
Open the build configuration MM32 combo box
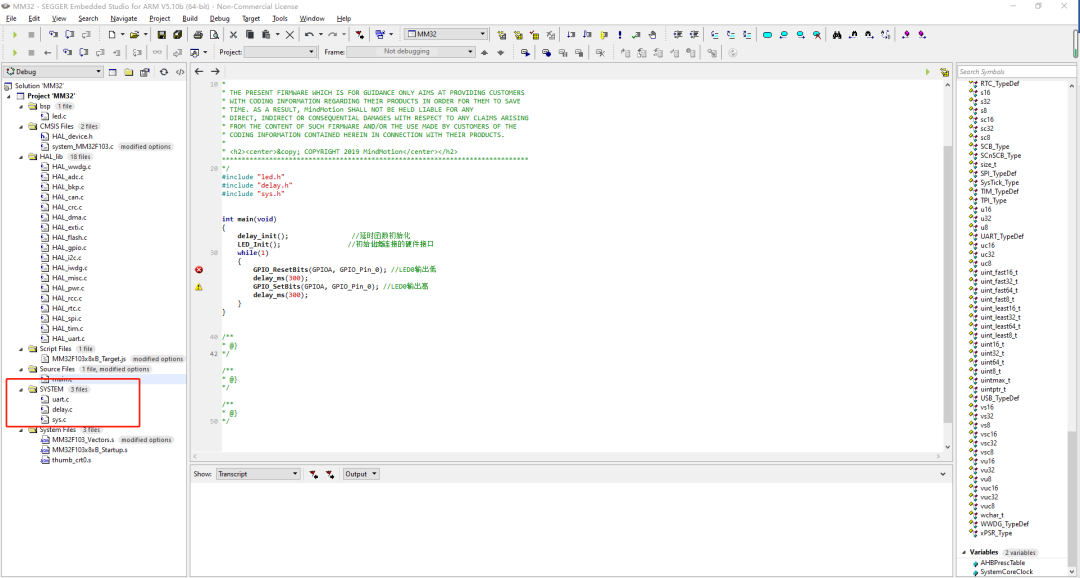point(446,34)
